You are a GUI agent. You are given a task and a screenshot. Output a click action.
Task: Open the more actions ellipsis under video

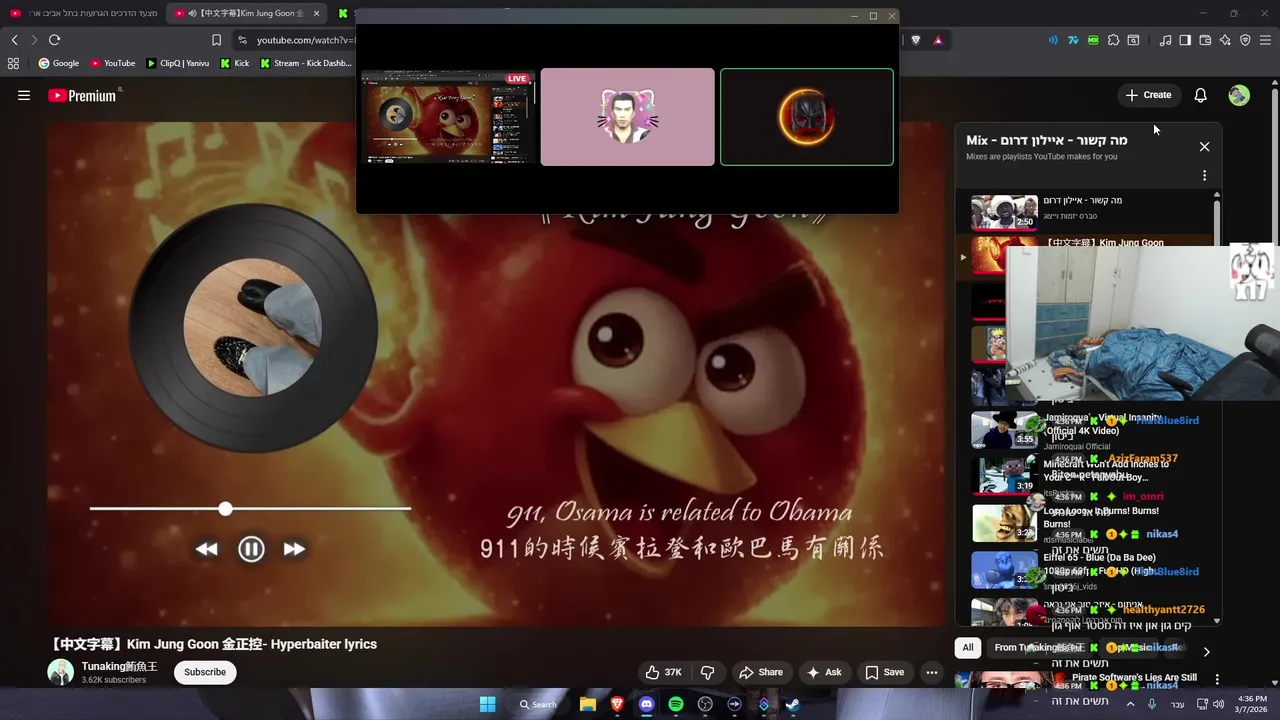tap(931, 672)
